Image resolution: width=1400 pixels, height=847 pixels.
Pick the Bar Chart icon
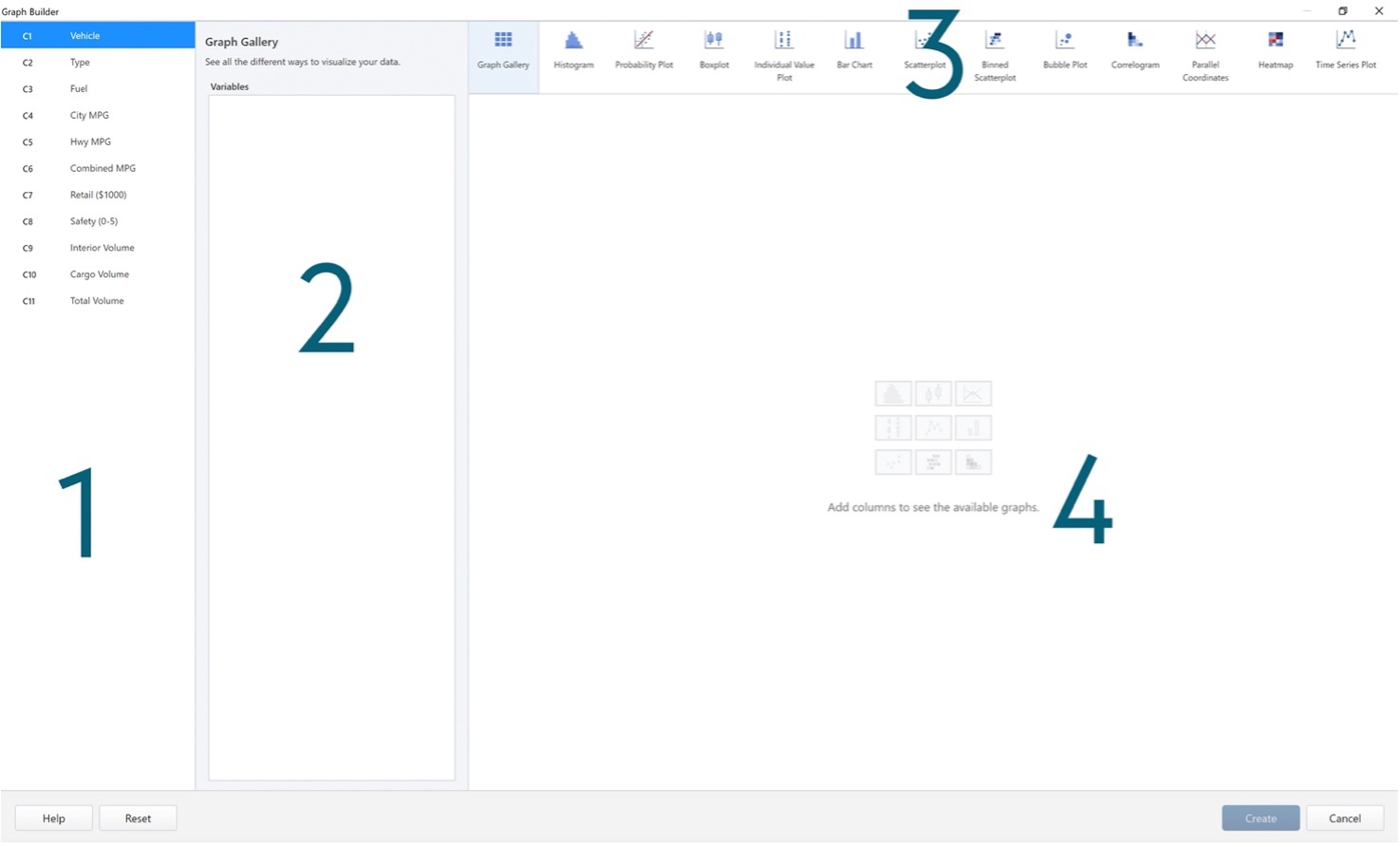(x=853, y=49)
